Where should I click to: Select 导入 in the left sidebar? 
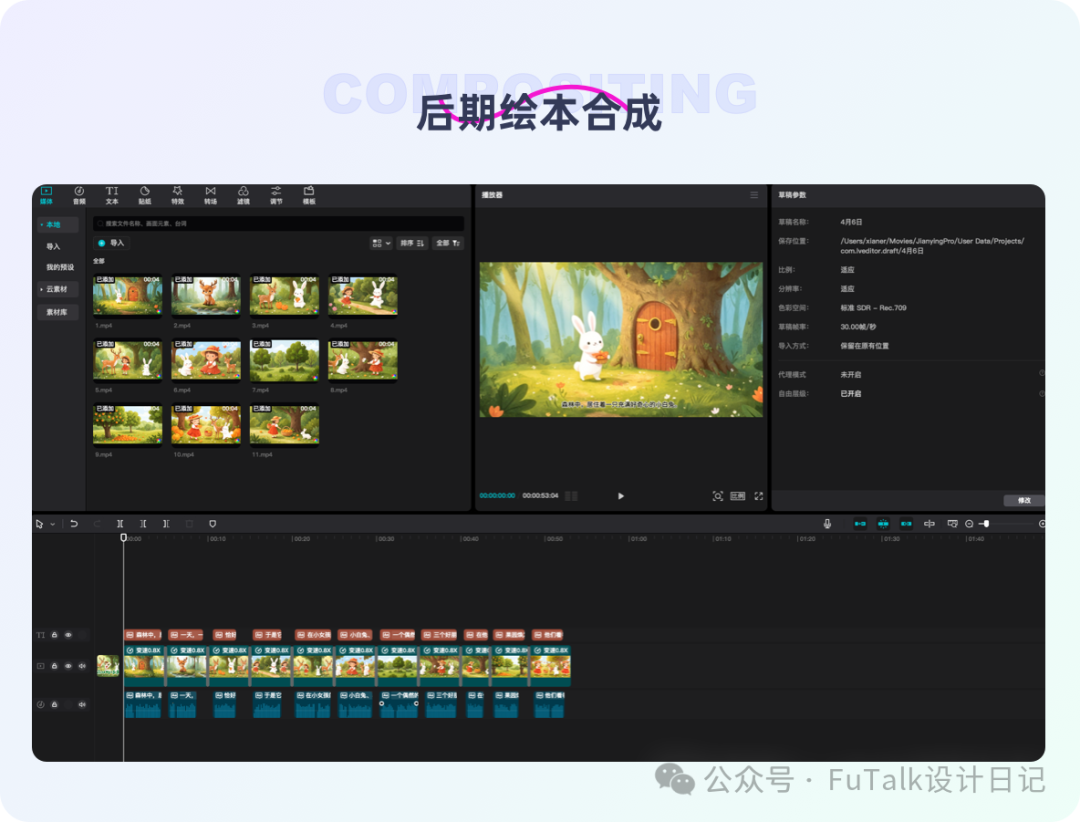coord(53,247)
